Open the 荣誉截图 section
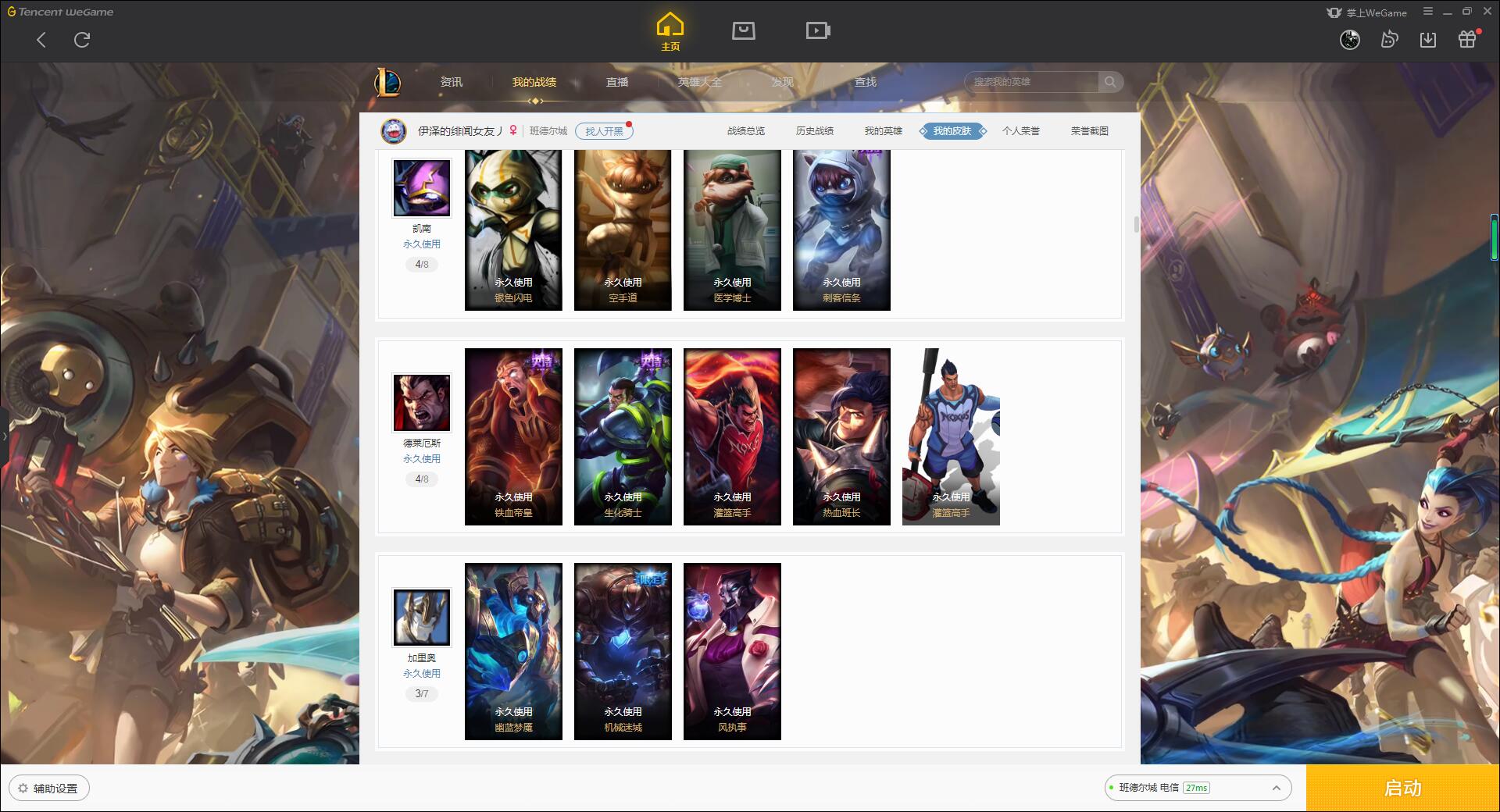1500x812 pixels. (x=1090, y=131)
